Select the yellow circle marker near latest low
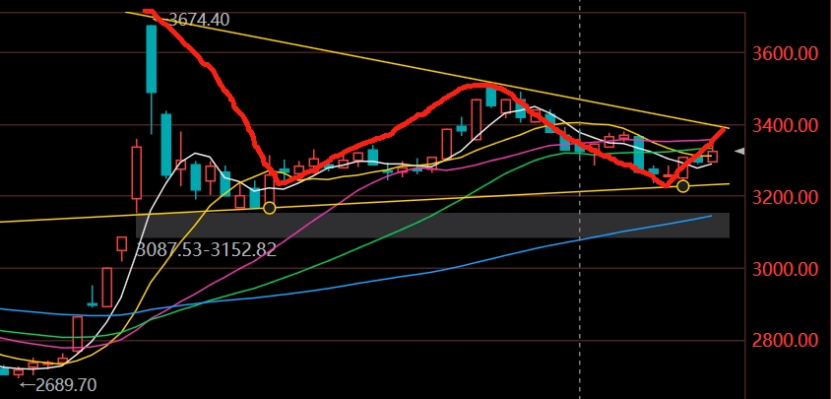Image resolution: width=831 pixels, height=399 pixels. (683, 186)
